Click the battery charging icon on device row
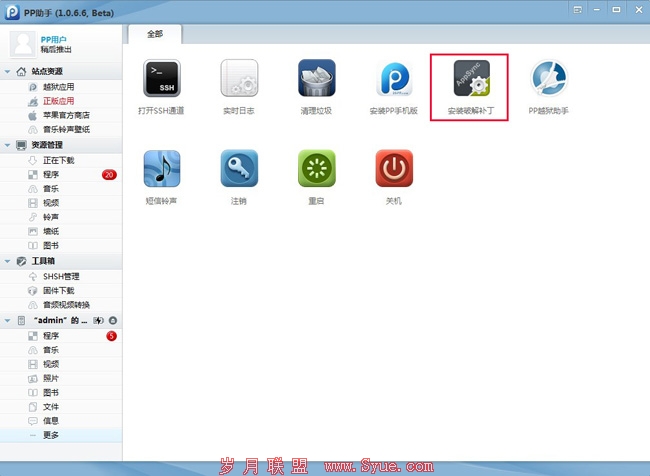 pos(98,321)
